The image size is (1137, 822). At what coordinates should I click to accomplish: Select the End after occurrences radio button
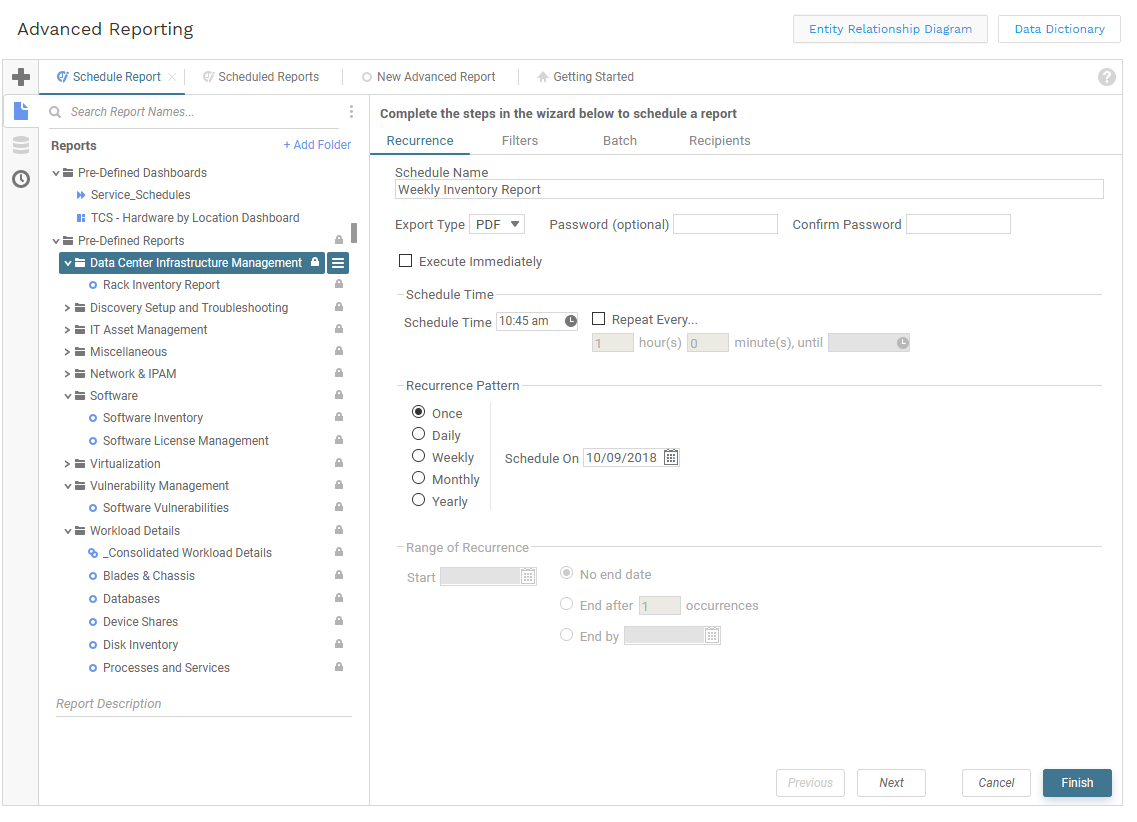click(566, 604)
